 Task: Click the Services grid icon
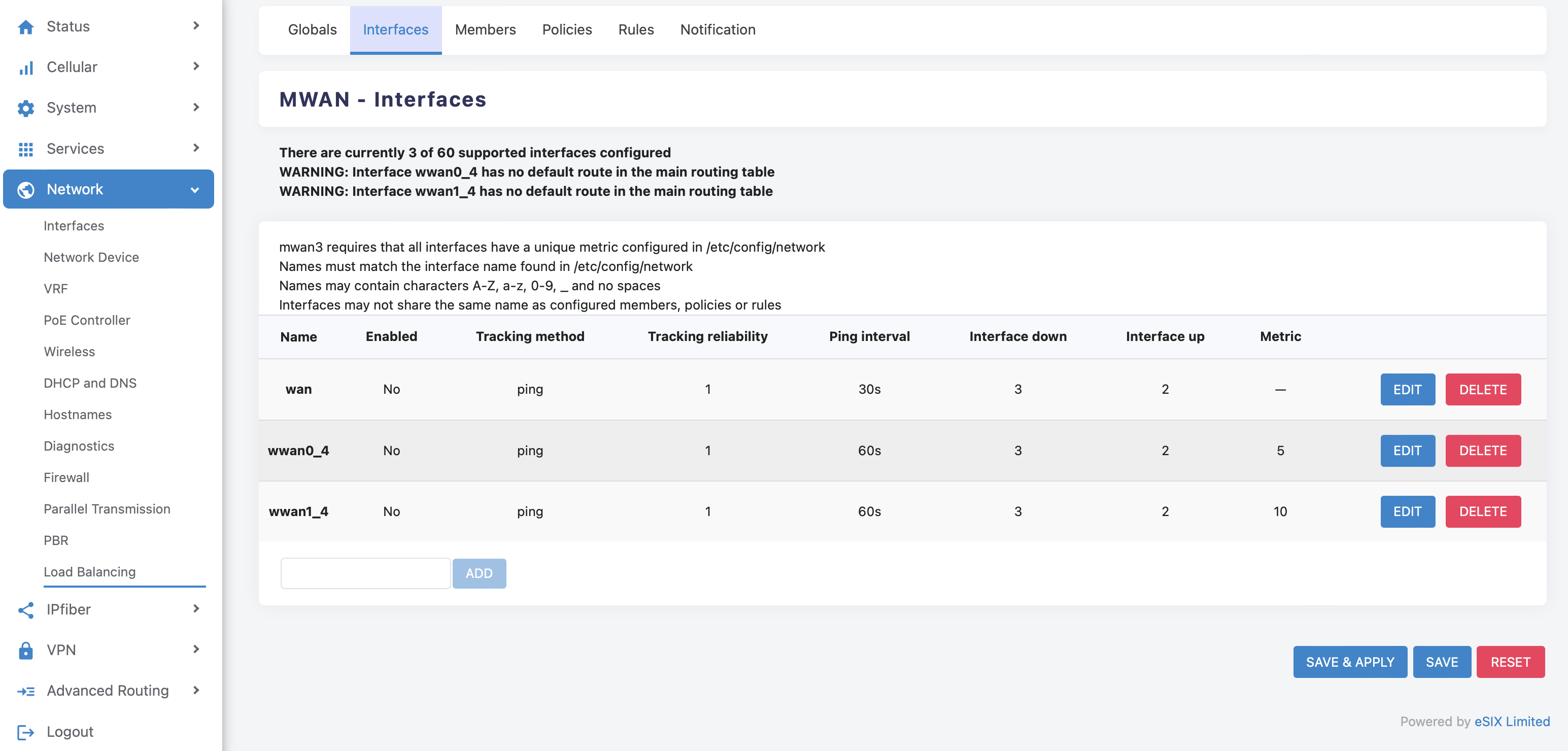tap(25, 149)
